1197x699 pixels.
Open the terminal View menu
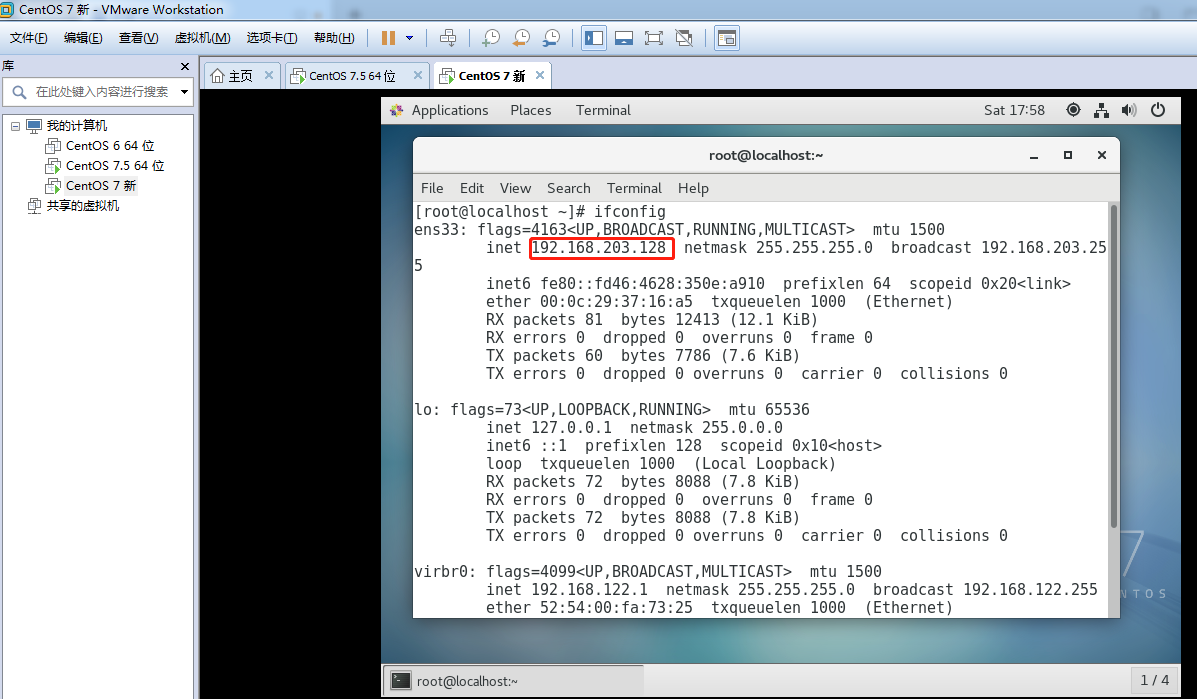point(515,188)
